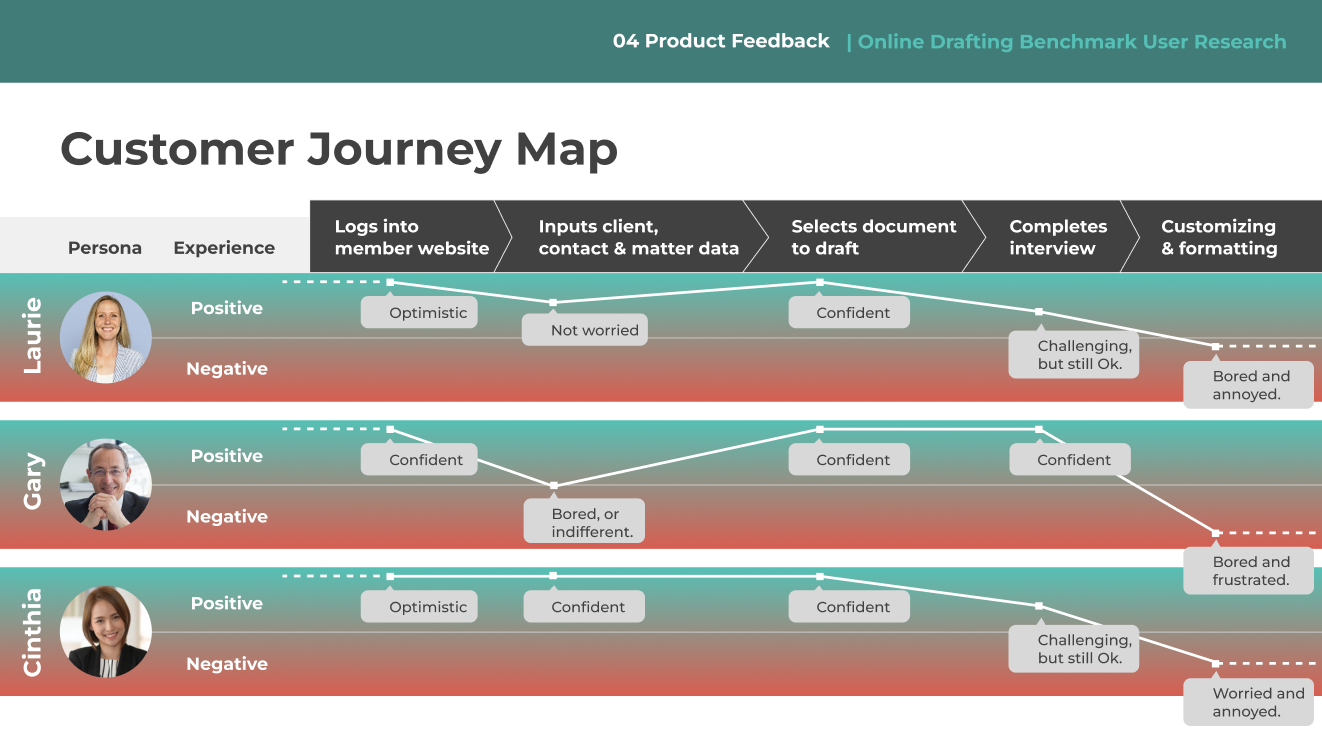Image resolution: width=1322 pixels, height=732 pixels.
Task: Click the "Customer Journey Map" title
Action: (339, 149)
